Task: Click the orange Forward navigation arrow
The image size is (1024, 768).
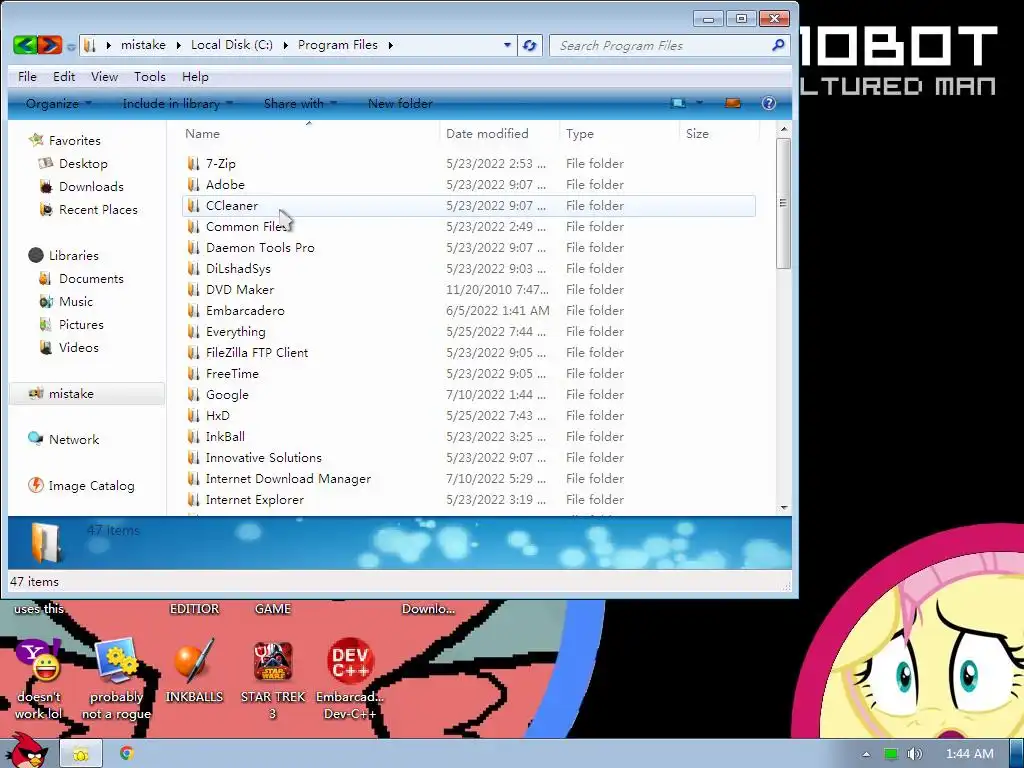Action: point(50,45)
